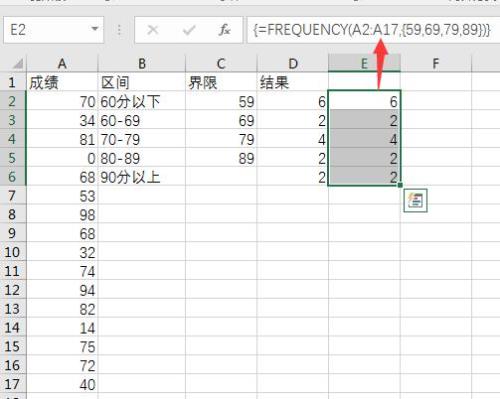Image resolution: width=500 pixels, height=399 pixels.
Task: Select column F header
Action: pyautogui.click(x=436, y=63)
